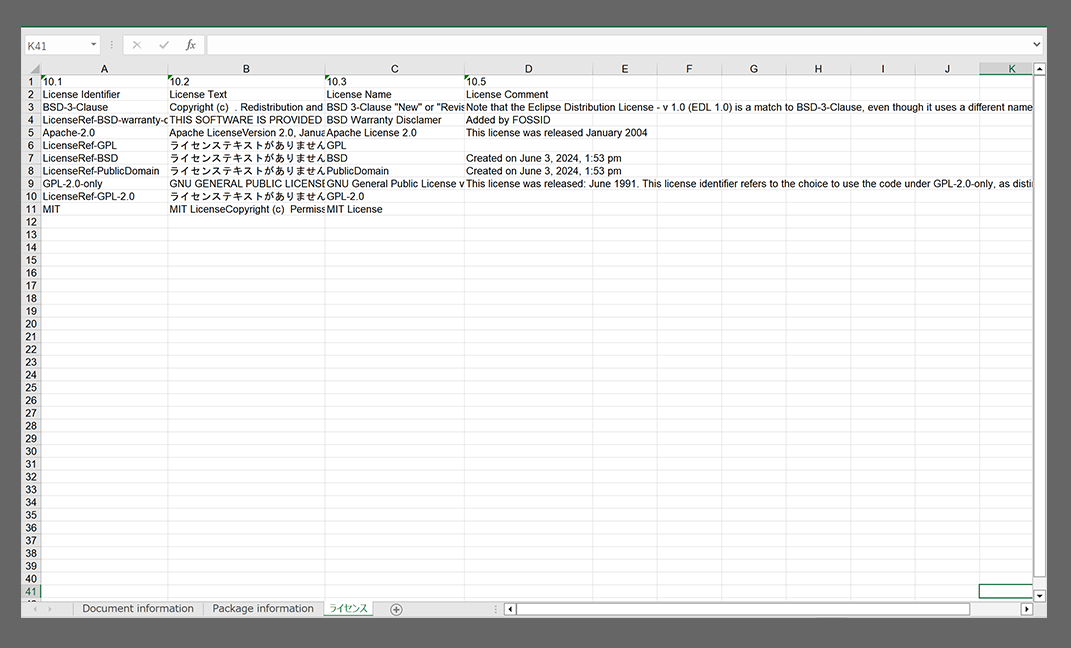1071x648 pixels.
Task: Select row 25 header
Action: coord(31,388)
